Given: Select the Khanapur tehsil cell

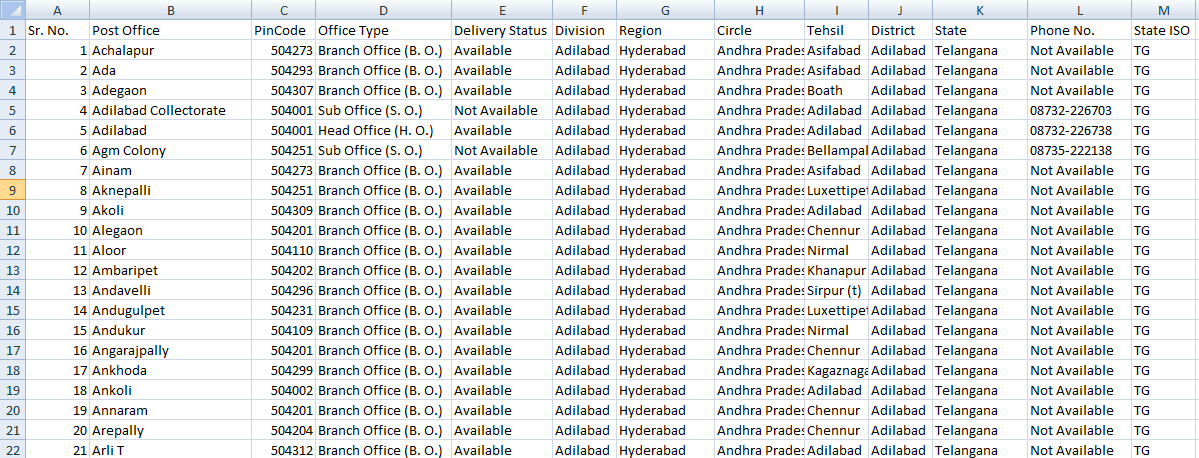Looking at the screenshot, I should (836, 270).
